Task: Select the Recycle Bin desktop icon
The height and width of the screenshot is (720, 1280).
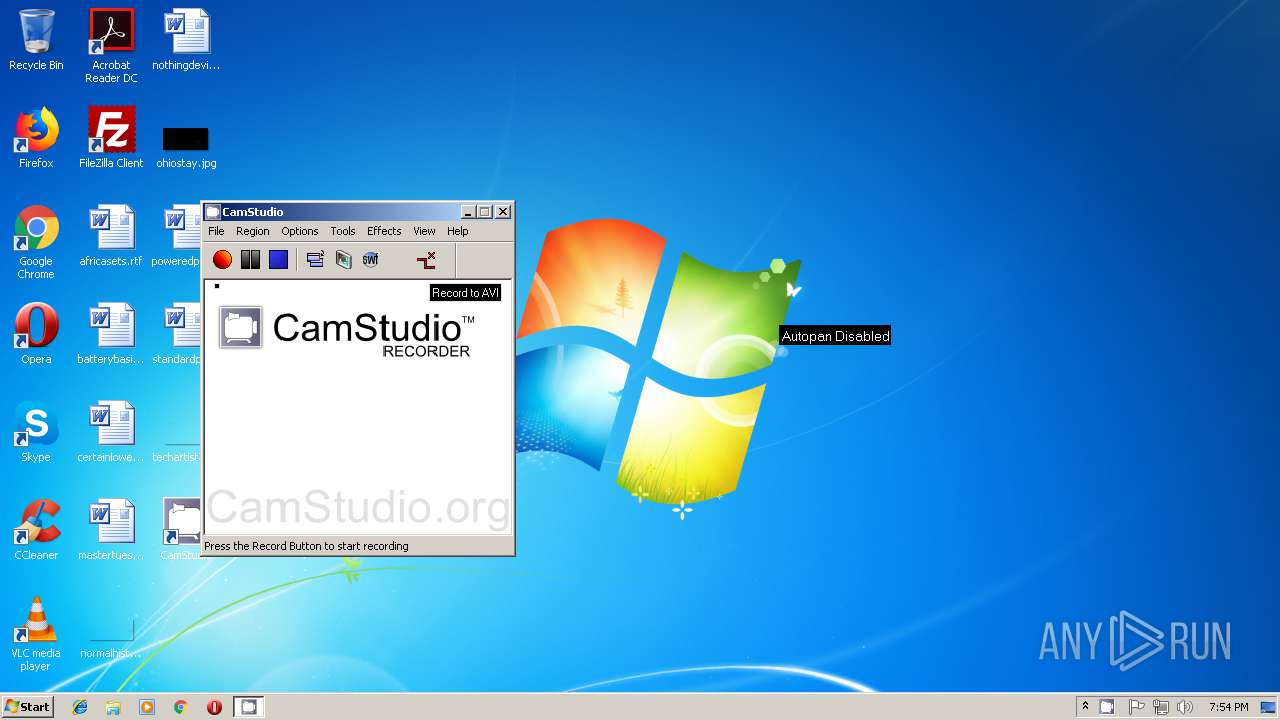Action: (36, 40)
